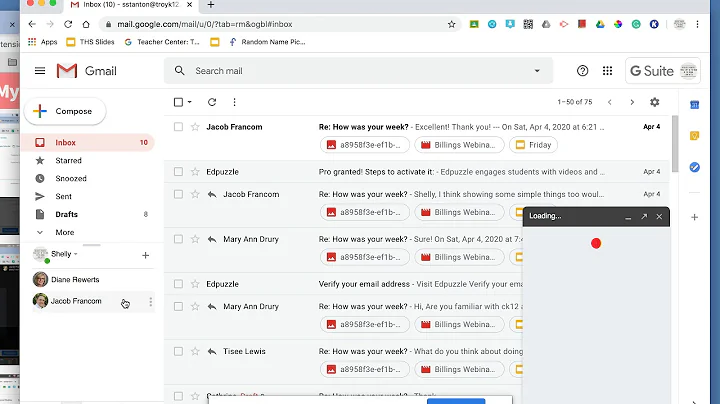
Task: Tick the checkbox for Tisee Lewis email
Action: (178, 352)
